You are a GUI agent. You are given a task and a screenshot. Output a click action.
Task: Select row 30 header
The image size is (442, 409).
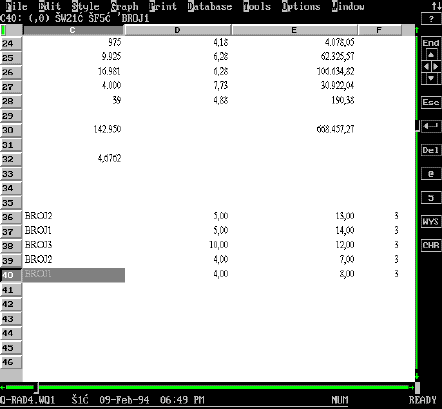[x=11, y=130]
